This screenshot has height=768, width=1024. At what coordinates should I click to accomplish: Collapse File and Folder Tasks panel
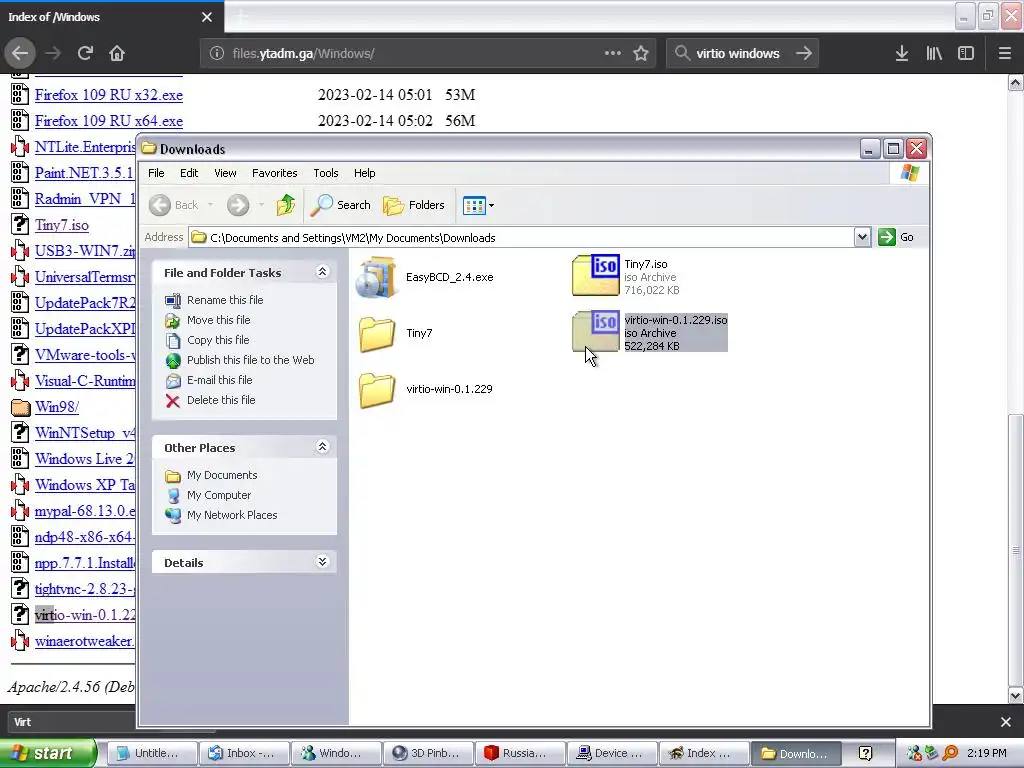[x=322, y=272]
